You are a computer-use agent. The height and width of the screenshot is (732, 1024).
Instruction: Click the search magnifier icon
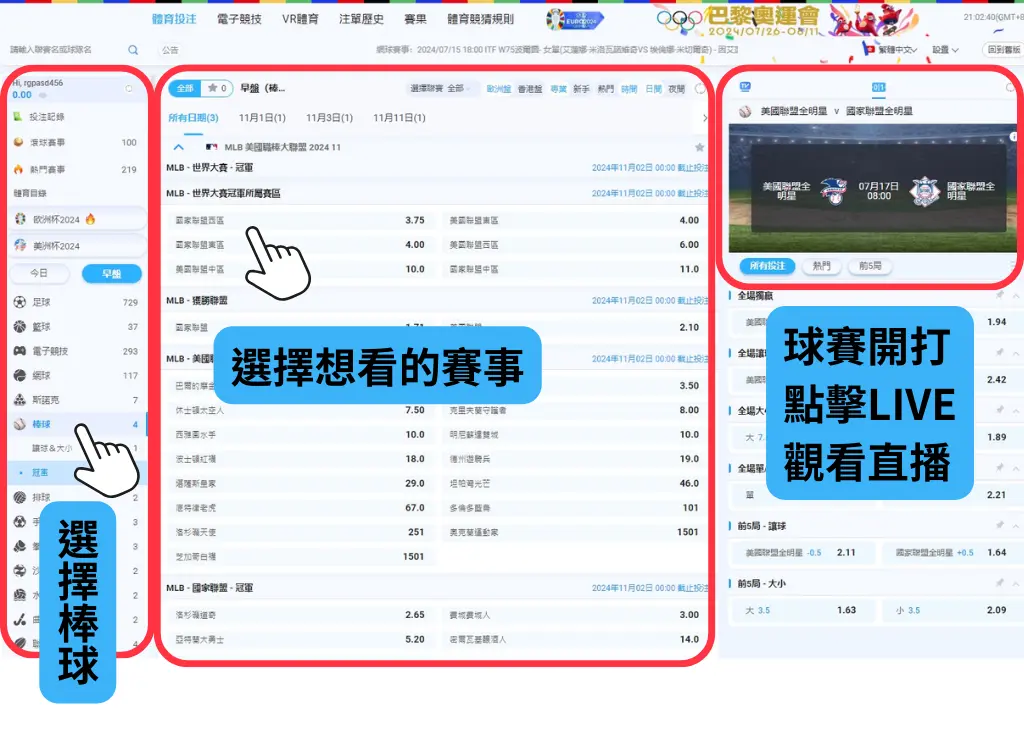[133, 50]
